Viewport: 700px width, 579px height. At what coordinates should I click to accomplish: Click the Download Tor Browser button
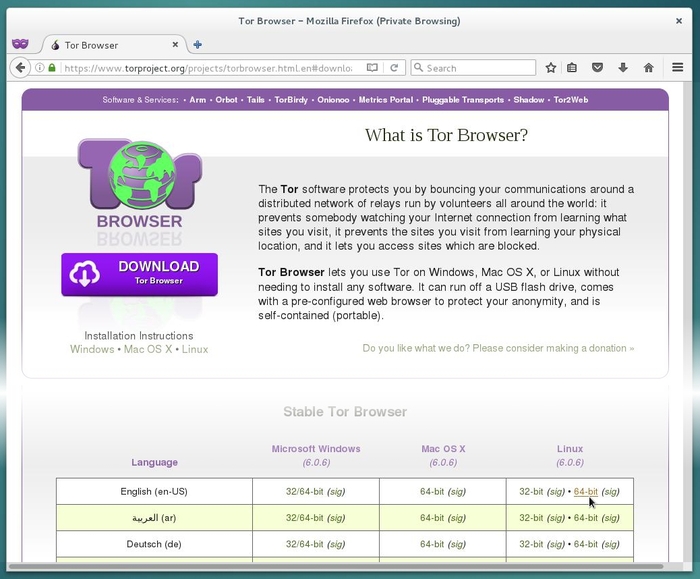tap(139, 274)
